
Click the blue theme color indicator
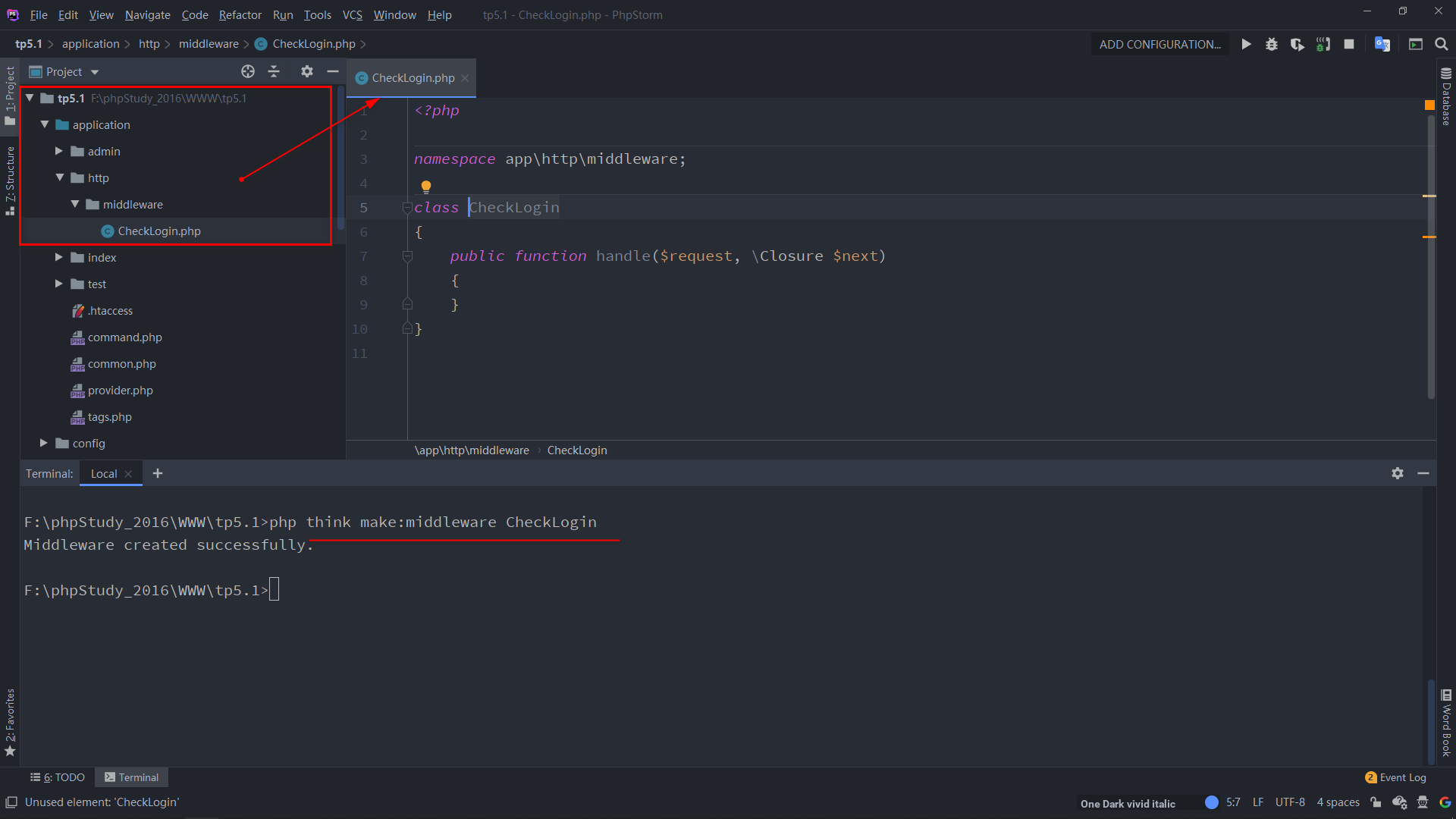[x=1212, y=802]
